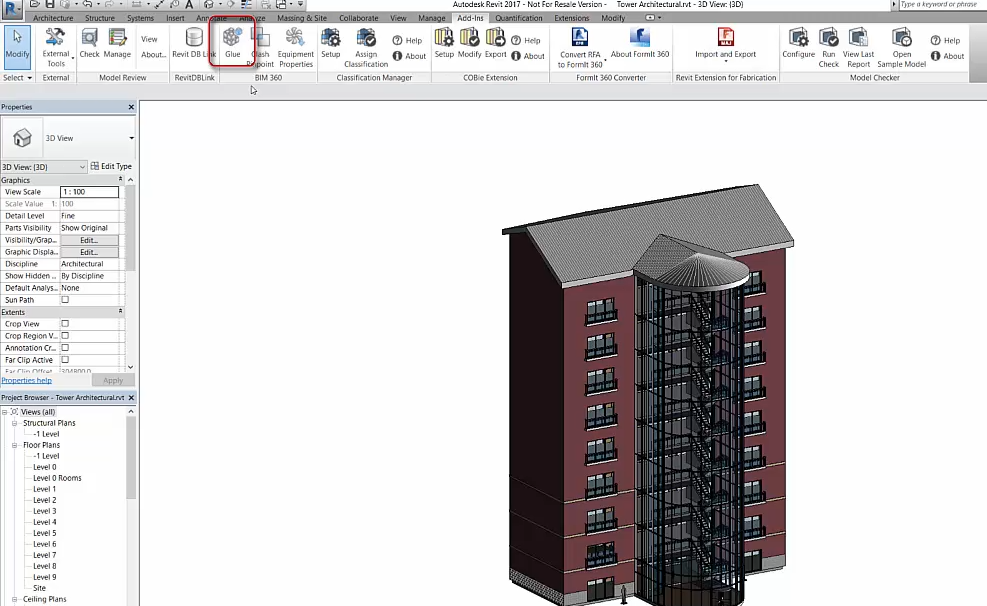Enable the Sun Path checkbox
The height and width of the screenshot is (606, 987).
point(65,300)
